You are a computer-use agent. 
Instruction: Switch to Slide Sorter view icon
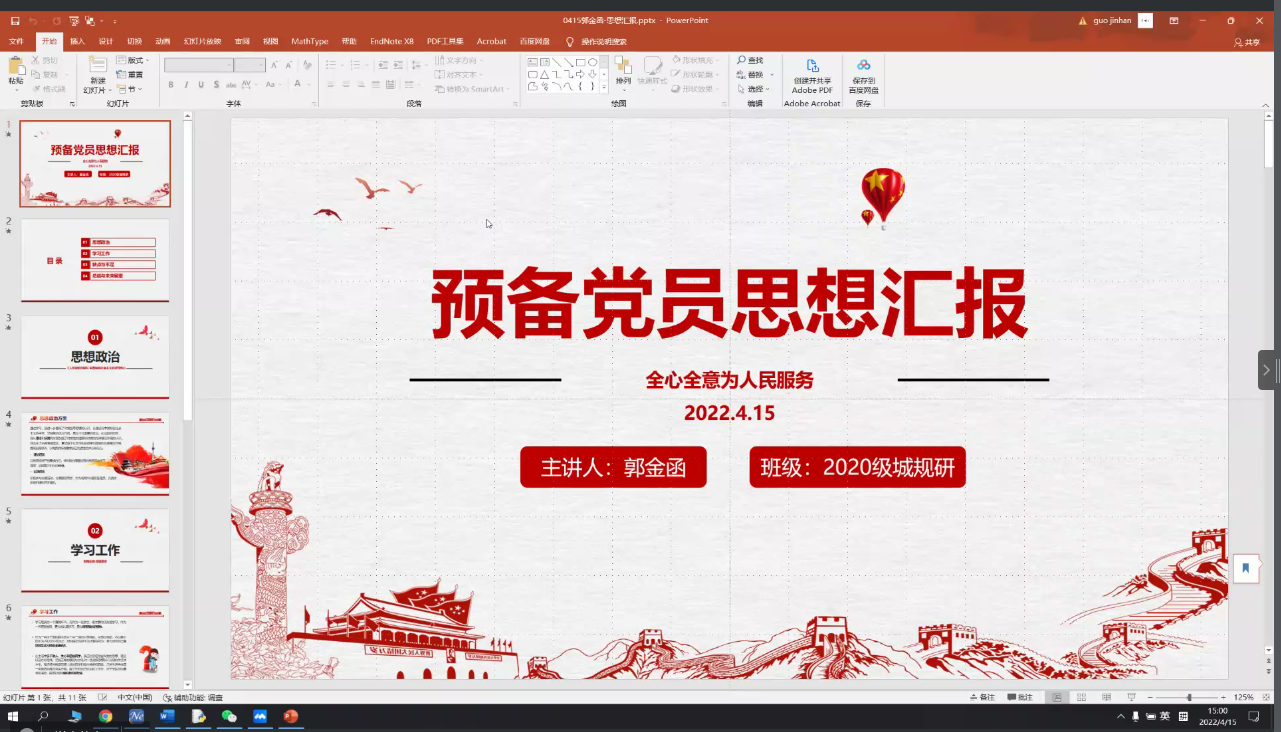click(1079, 697)
